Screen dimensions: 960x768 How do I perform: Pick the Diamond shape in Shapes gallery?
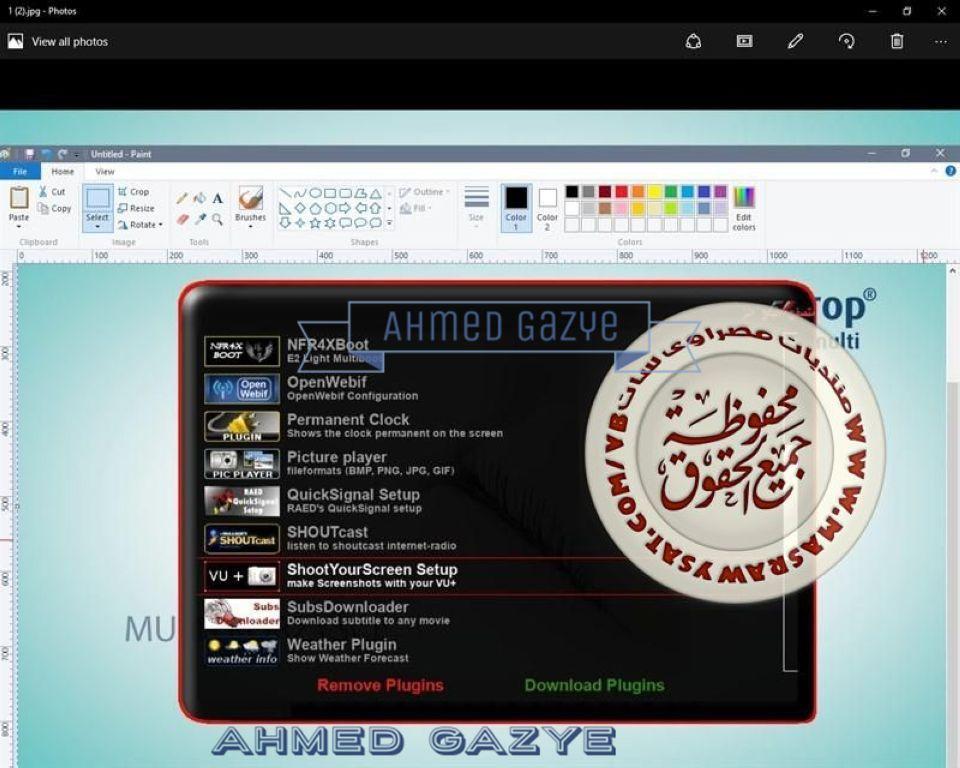[300, 208]
